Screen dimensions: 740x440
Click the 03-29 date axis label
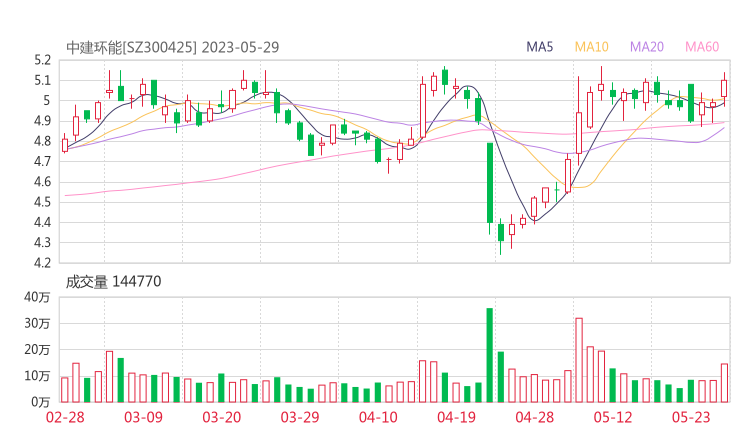[x=300, y=417]
